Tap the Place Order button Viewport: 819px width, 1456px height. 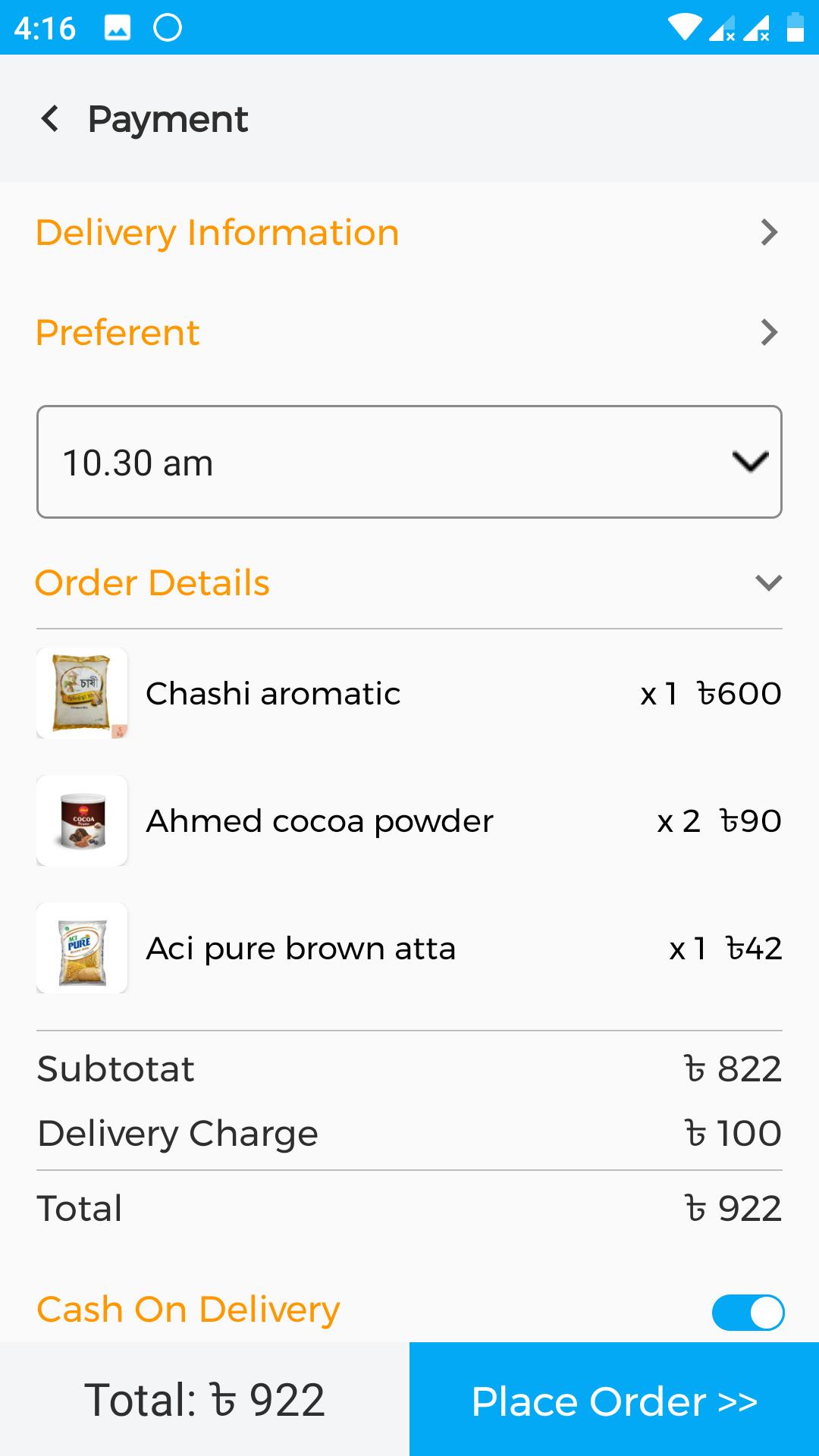point(614,1399)
